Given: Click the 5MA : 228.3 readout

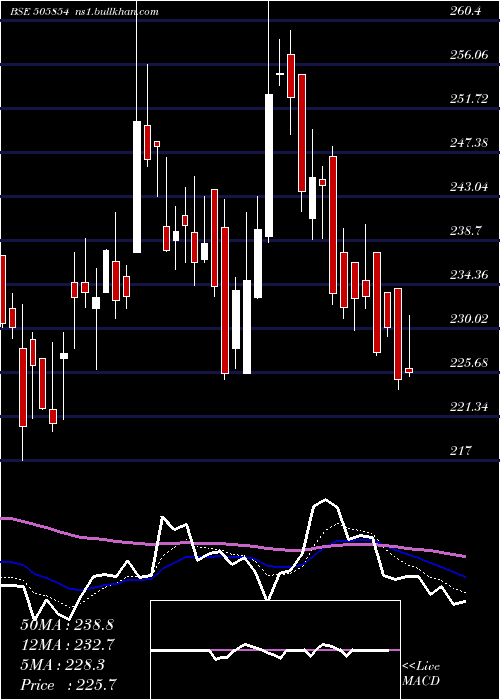Looking at the screenshot, I should click(62, 665).
